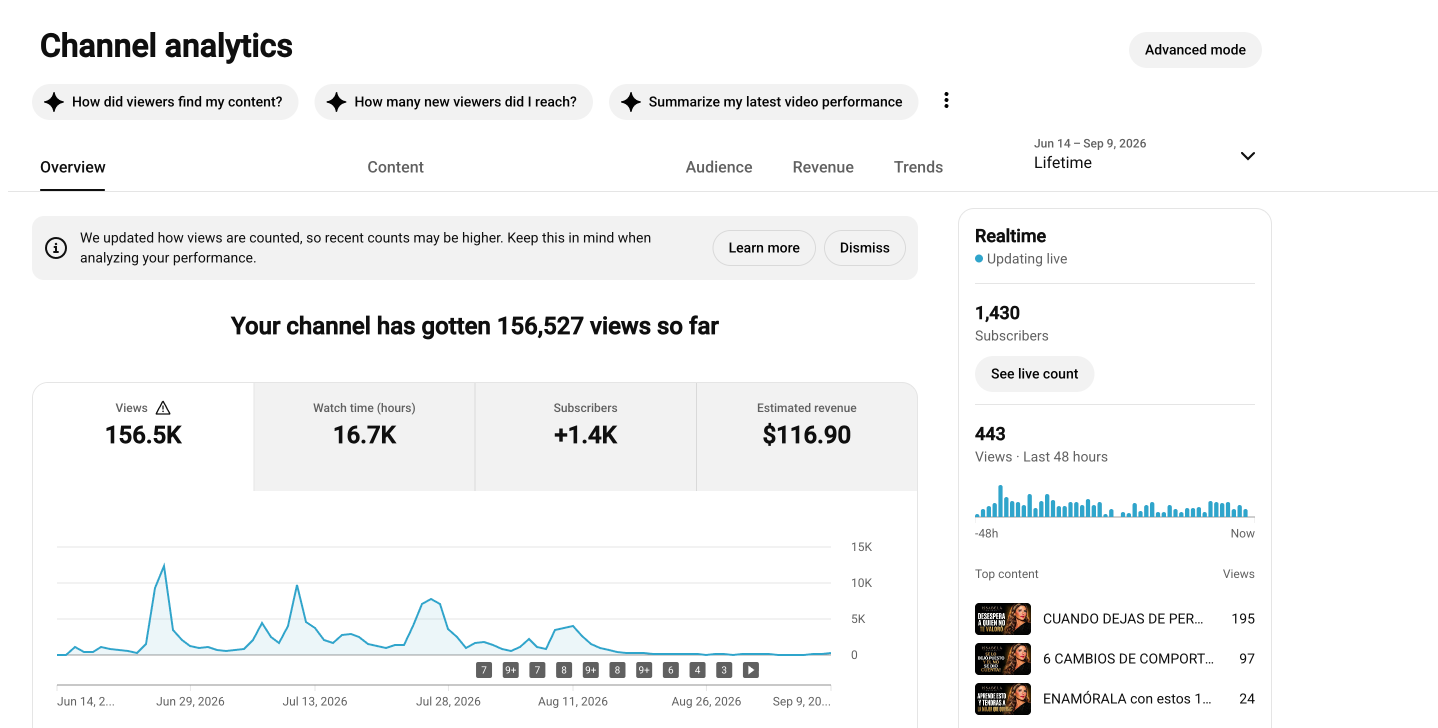Dismiss the views count notice
The width and height of the screenshot is (1438, 728).
click(x=865, y=248)
